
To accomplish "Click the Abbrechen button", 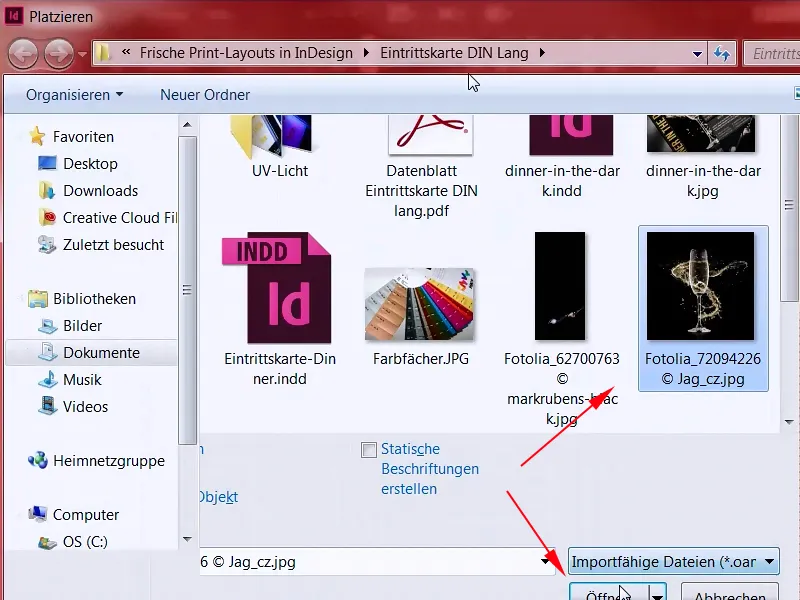I will (x=730, y=592).
